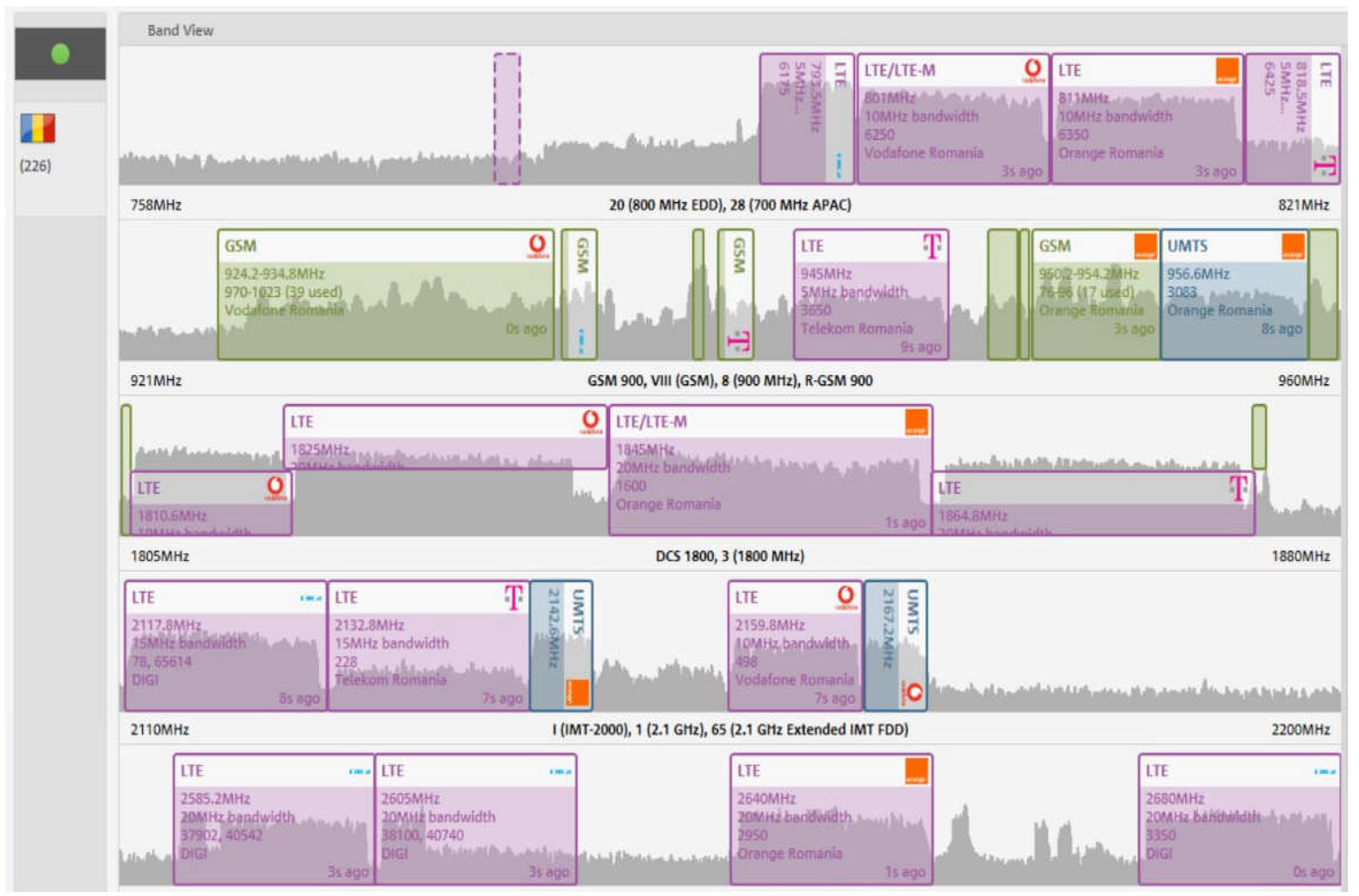Viewport: 1359px width, 896px height.
Task: Click Telekom logo on 1864.8MHz LTE block
Action: 1238,489
